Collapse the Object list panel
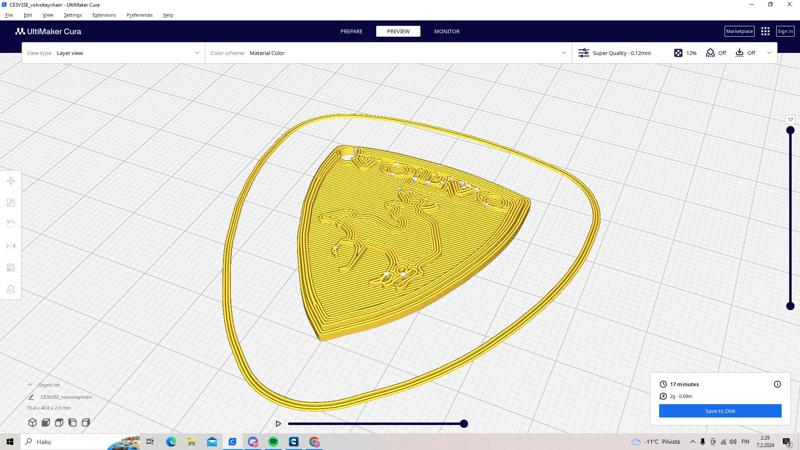 click(x=30, y=385)
